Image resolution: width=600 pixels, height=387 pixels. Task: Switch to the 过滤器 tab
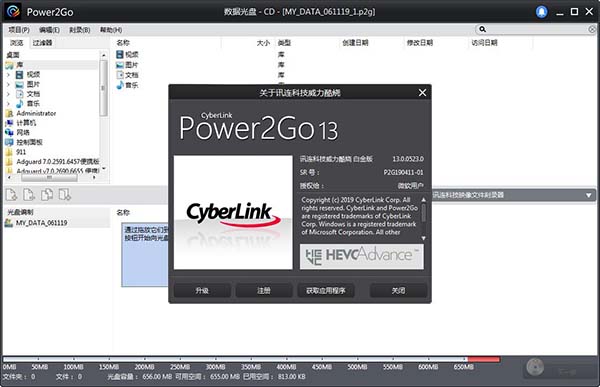point(42,43)
